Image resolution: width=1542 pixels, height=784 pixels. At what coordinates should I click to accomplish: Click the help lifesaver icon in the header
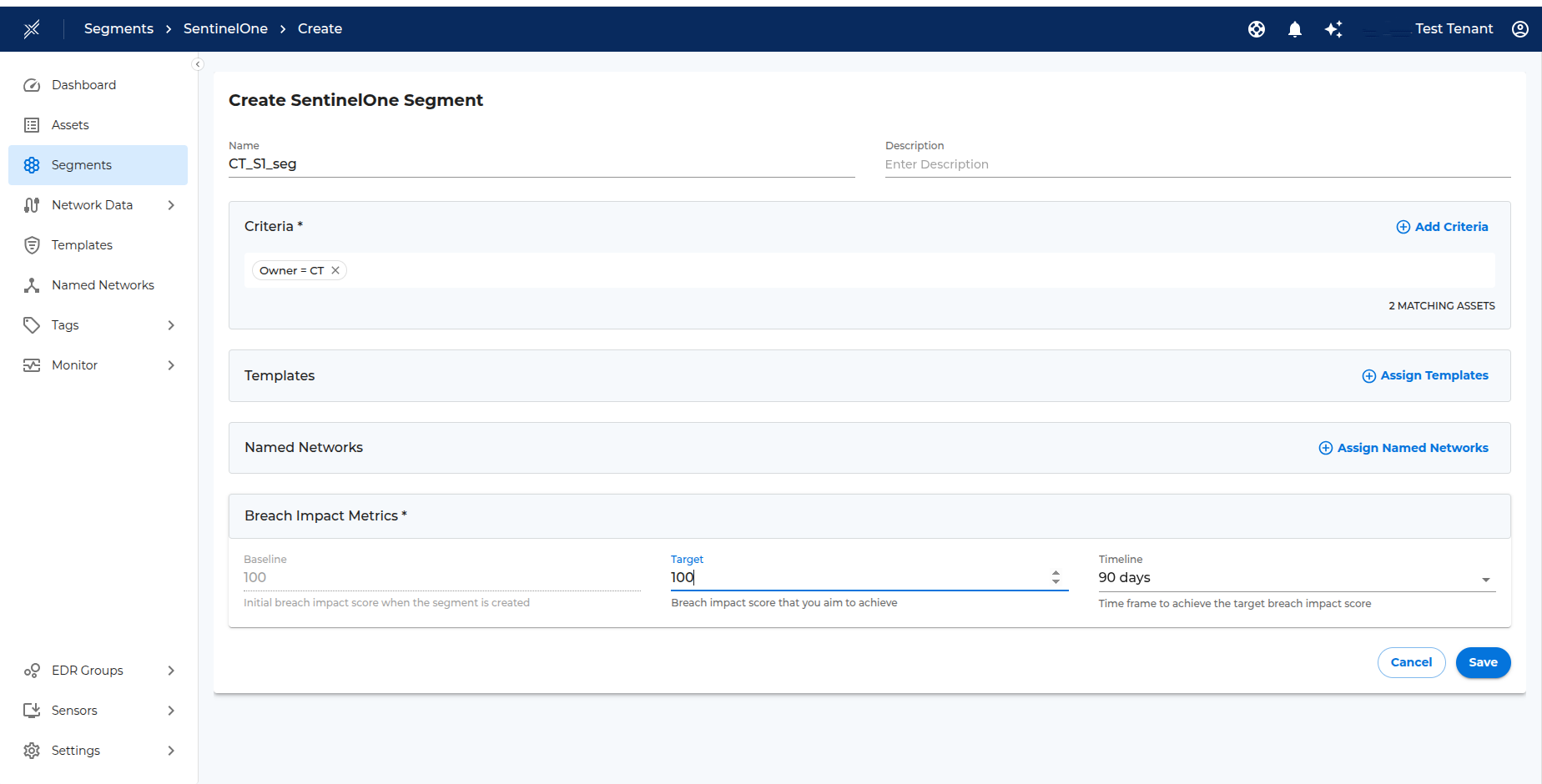tap(1257, 28)
